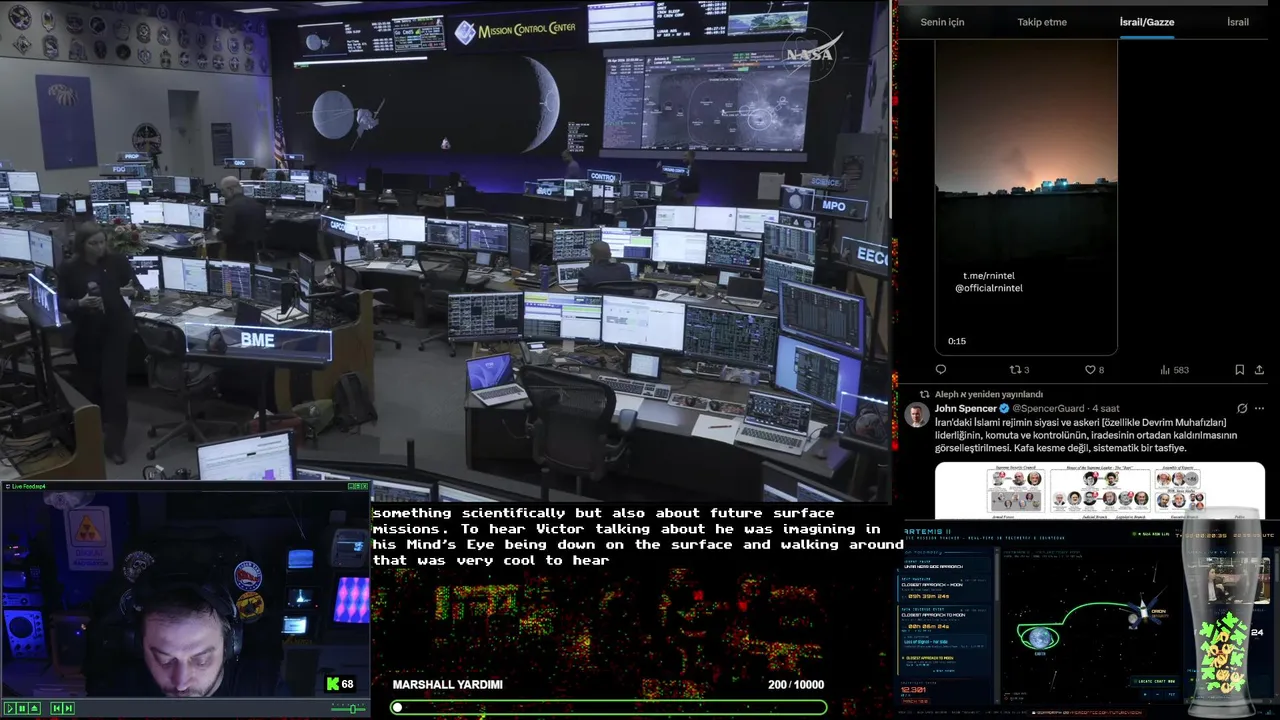The image size is (1280, 720).
Task: Open the more options menu on John Spencer post
Action: pyautogui.click(x=1259, y=408)
